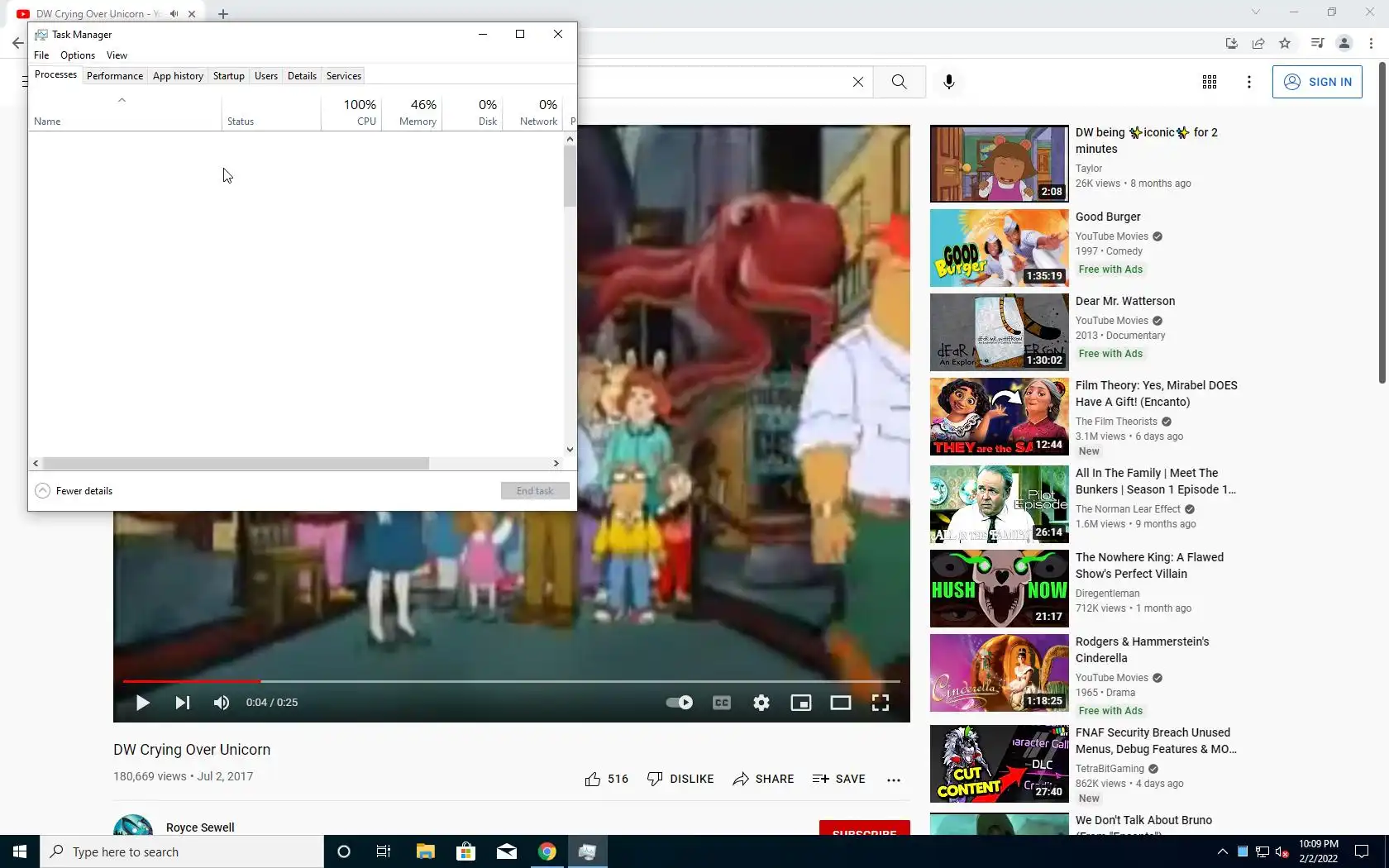Open the Royce Sewell channel link
Image resolution: width=1389 pixels, height=868 pixels.
pyautogui.click(x=200, y=827)
